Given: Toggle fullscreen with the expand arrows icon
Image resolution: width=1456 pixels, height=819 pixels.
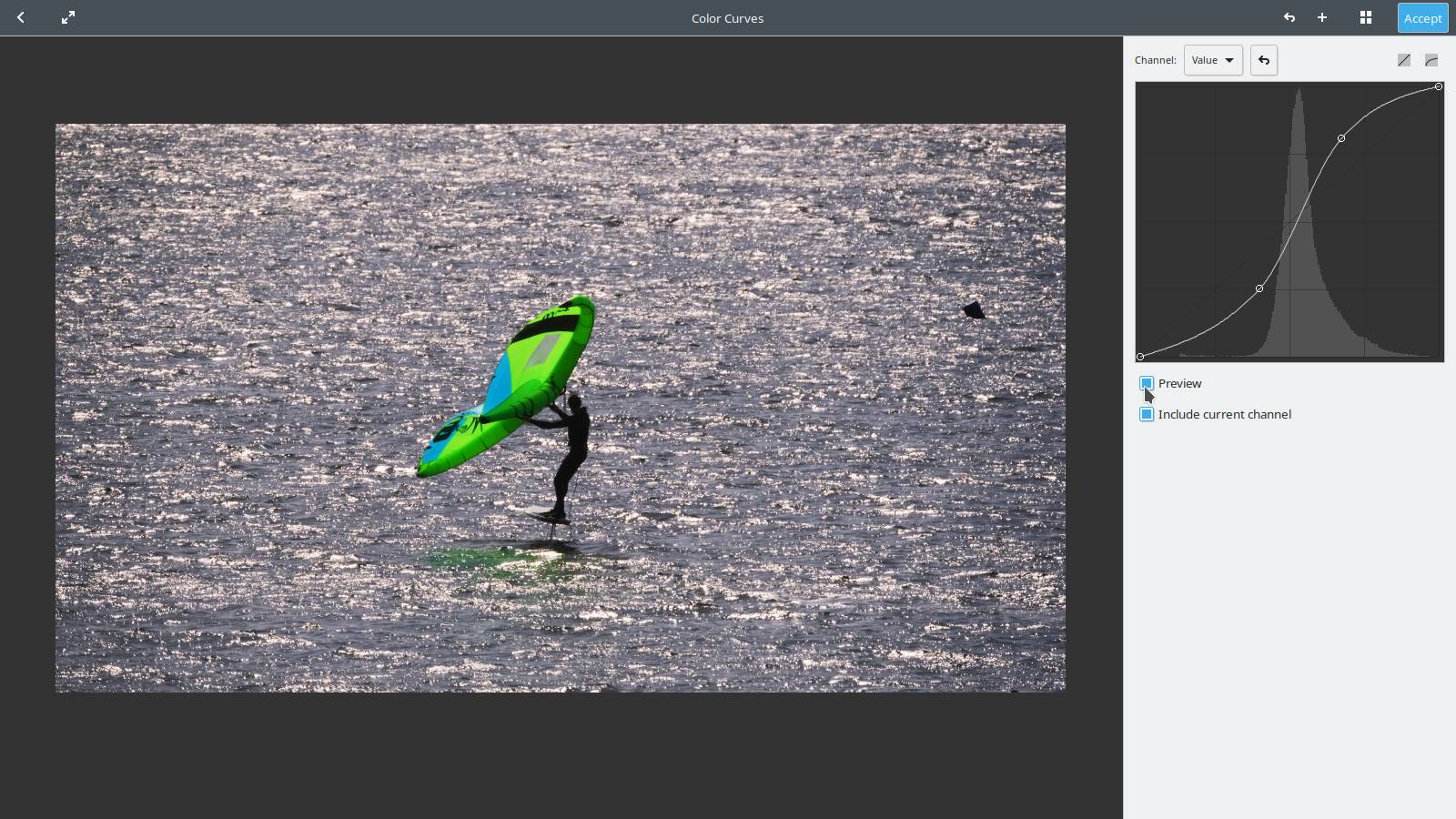Looking at the screenshot, I should coord(68,17).
